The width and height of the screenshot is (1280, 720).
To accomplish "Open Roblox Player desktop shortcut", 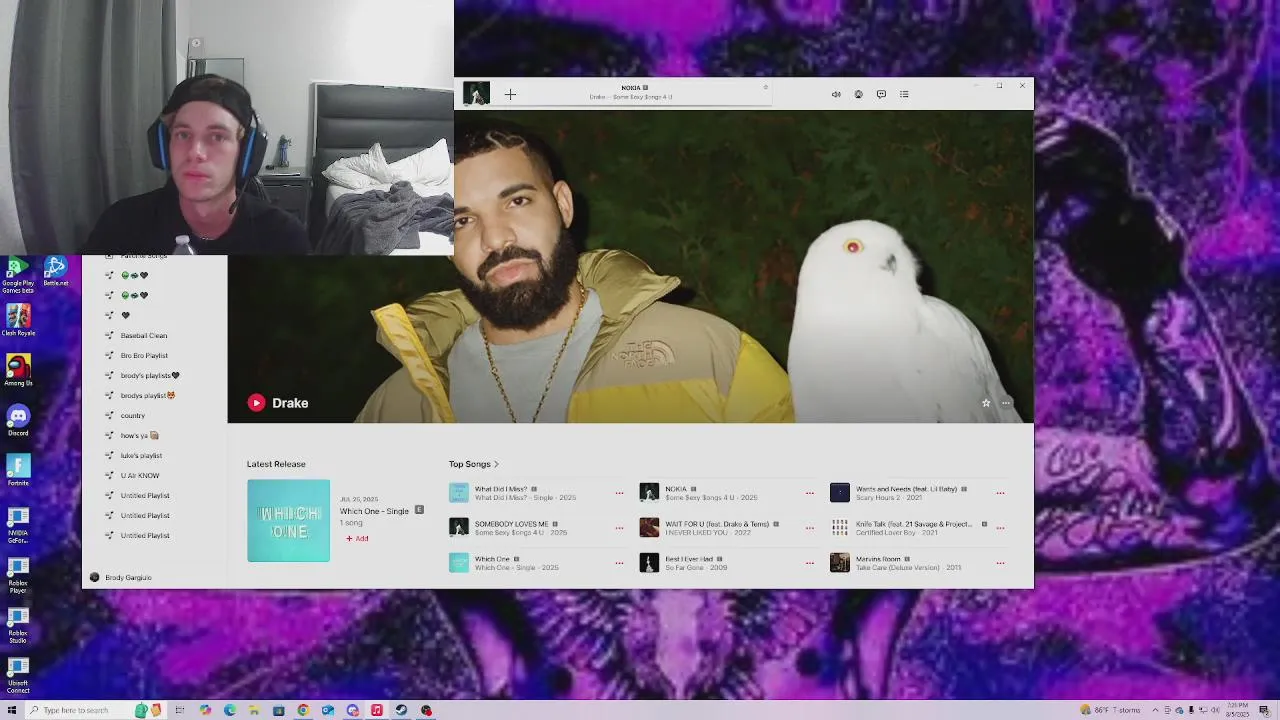I will tap(17, 575).
